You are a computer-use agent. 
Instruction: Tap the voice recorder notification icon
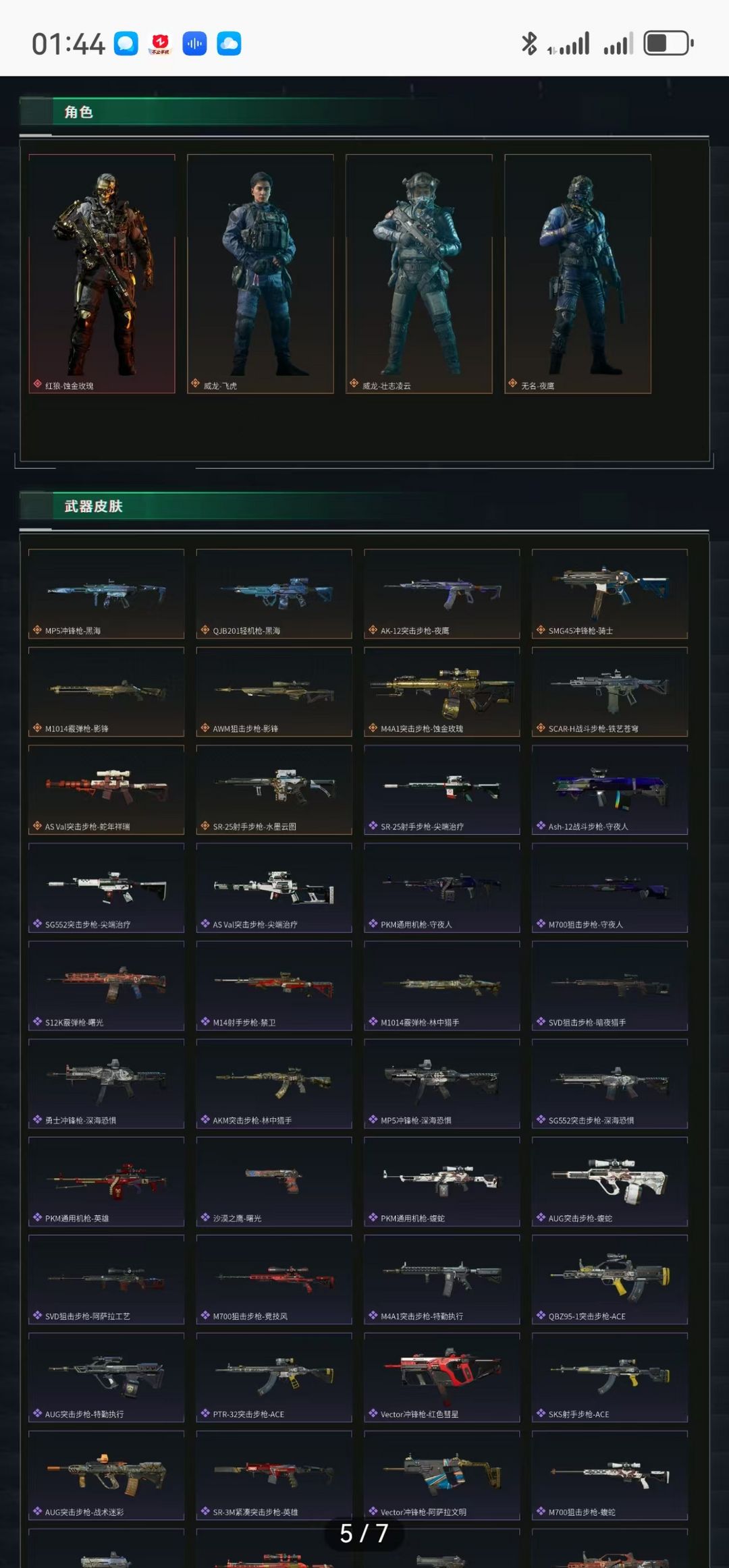[194, 44]
